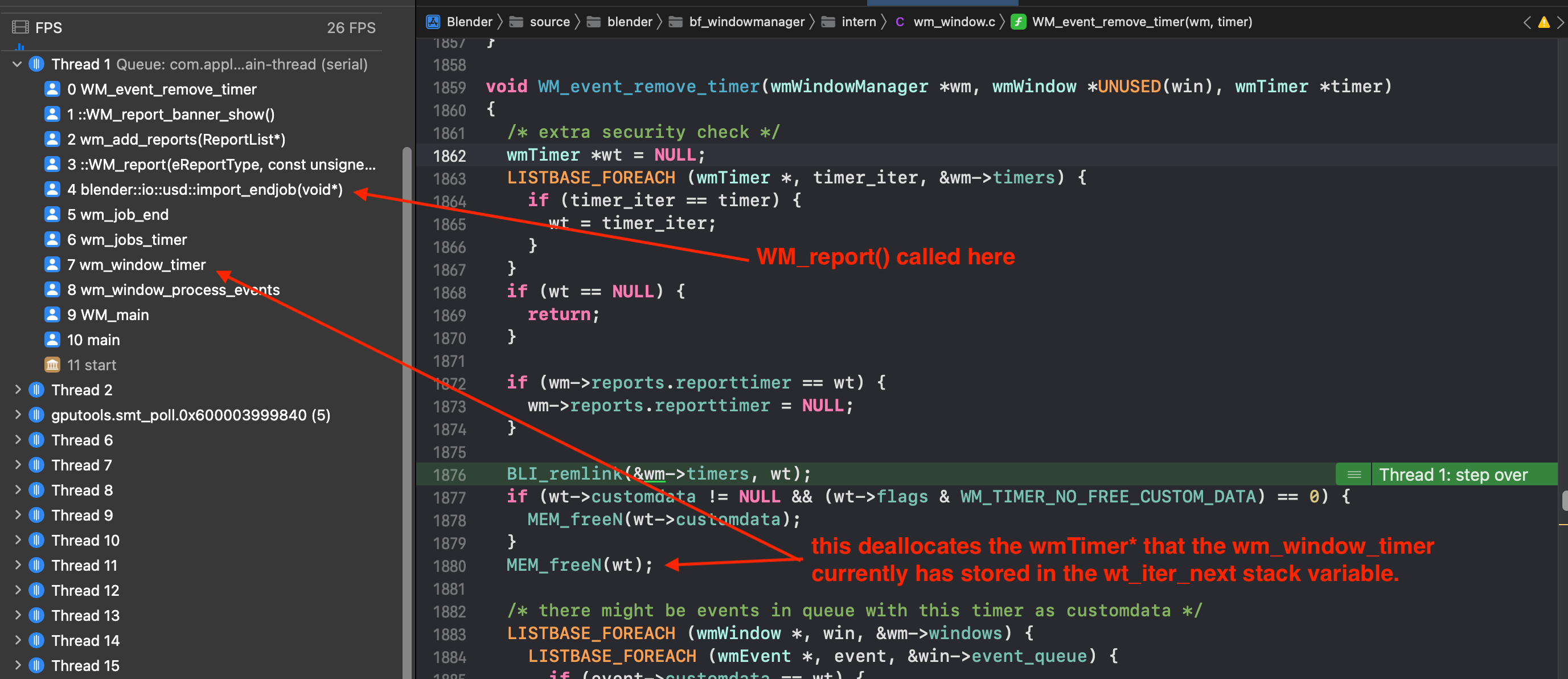Screen dimensions: 1568x679
Task: Click the person icon on frame 9 WM_main
Action: point(52,314)
